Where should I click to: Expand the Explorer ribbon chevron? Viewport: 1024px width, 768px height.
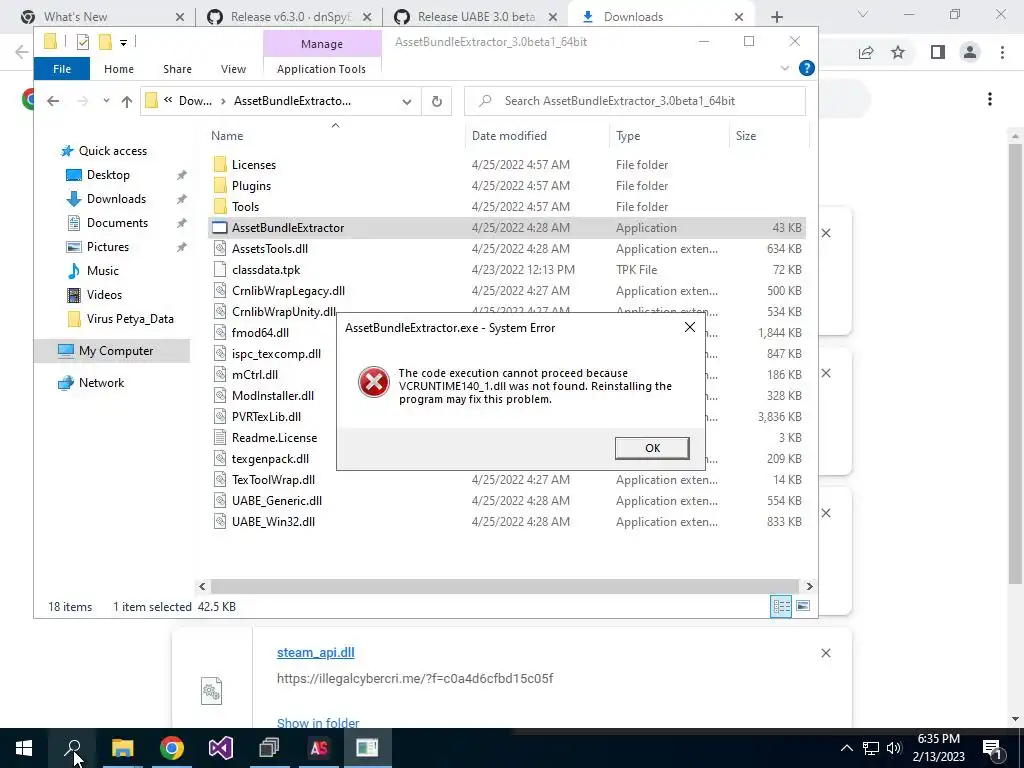(x=785, y=68)
